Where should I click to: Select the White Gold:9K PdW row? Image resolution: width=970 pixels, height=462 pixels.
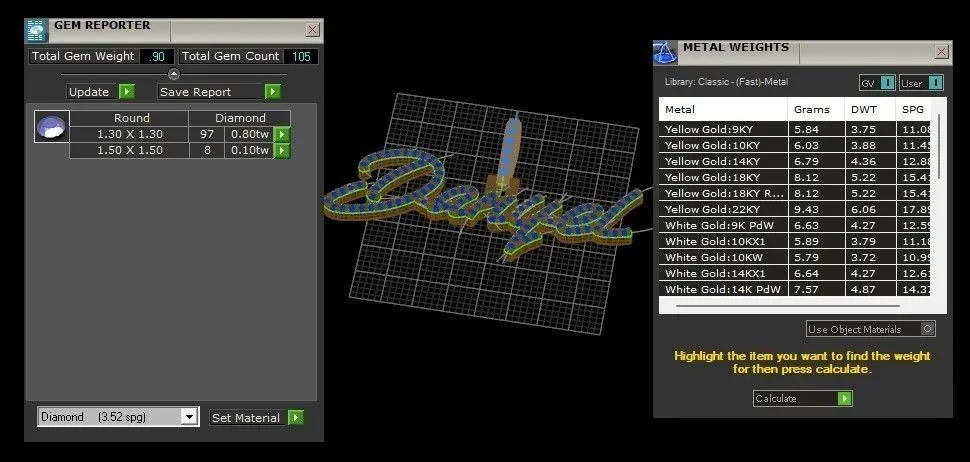(x=795, y=225)
